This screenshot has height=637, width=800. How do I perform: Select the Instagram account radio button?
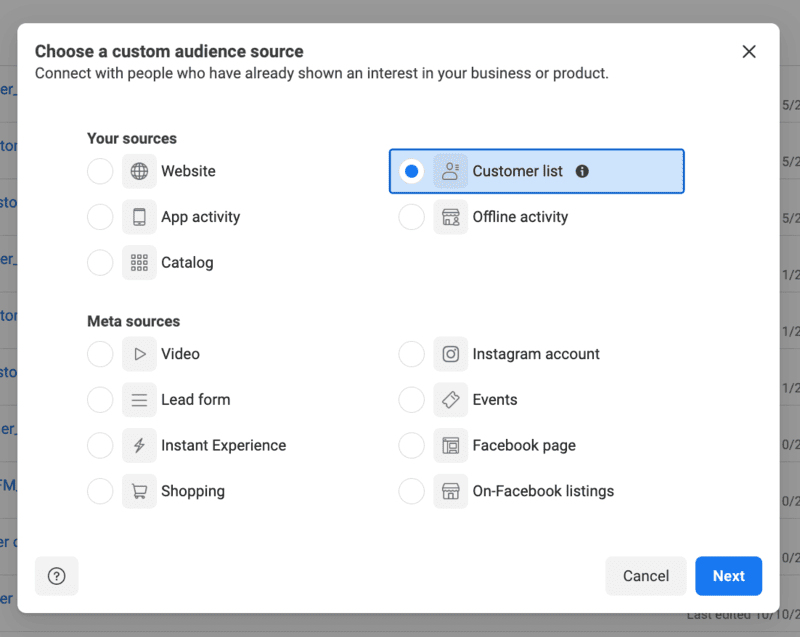[x=411, y=354]
